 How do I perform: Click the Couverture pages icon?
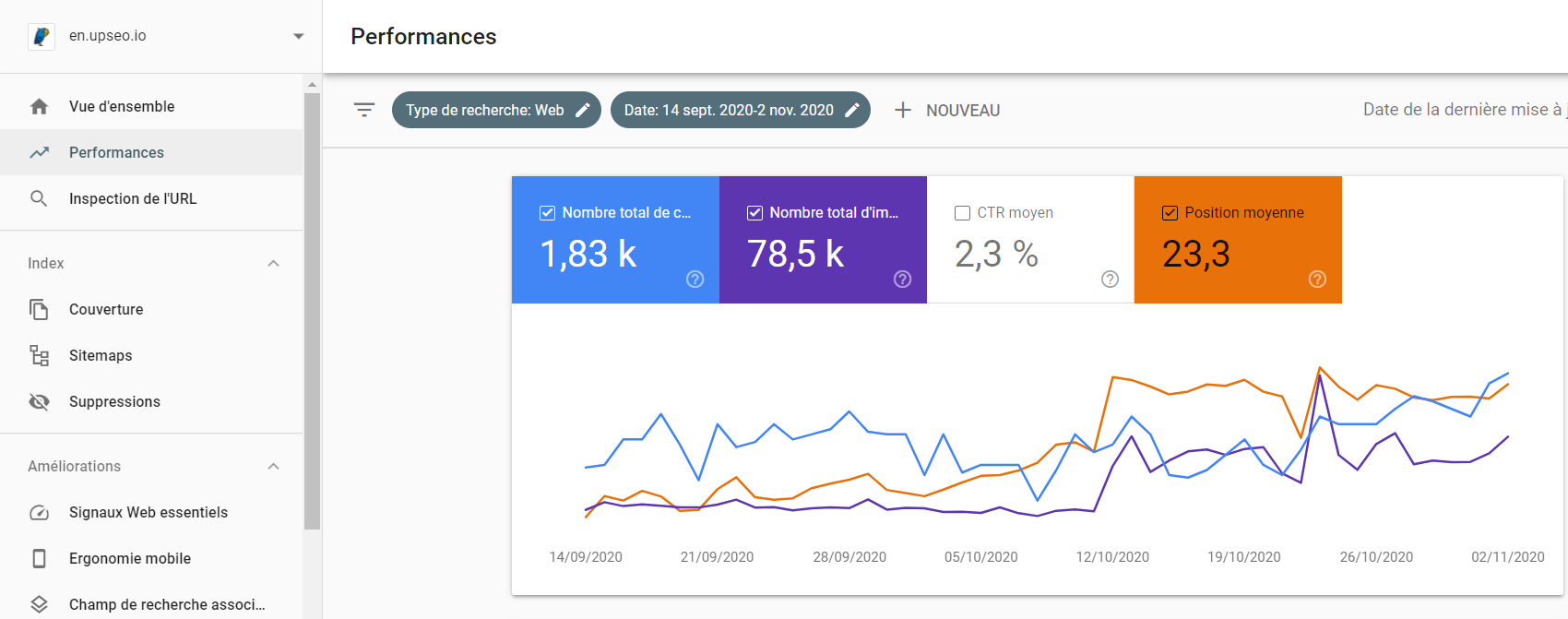pyautogui.click(x=39, y=309)
